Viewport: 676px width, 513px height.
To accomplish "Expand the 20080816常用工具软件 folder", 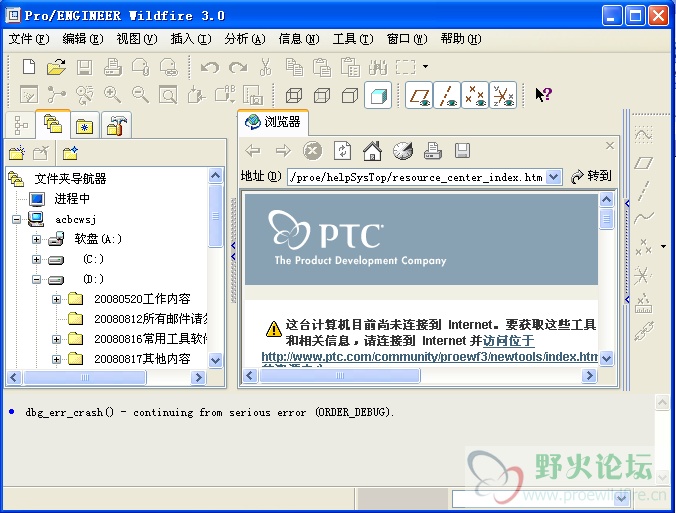I will pos(56,339).
